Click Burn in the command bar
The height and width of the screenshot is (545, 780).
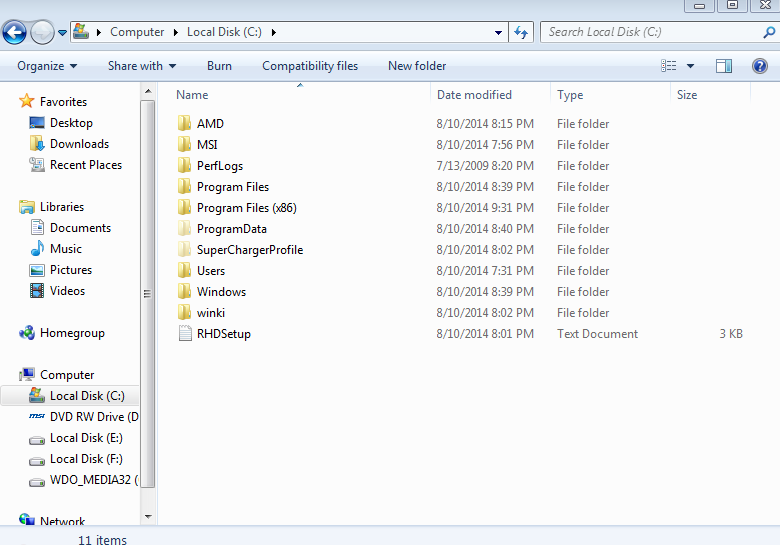click(x=219, y=66)
